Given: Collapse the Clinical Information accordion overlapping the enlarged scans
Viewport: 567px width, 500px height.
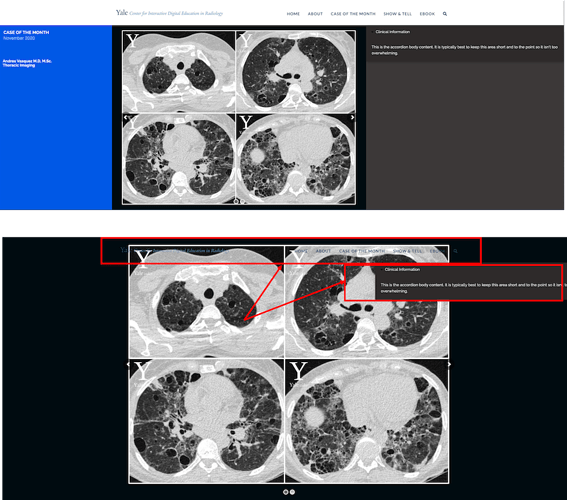Looking at the screenshot, I should point(401,270).
